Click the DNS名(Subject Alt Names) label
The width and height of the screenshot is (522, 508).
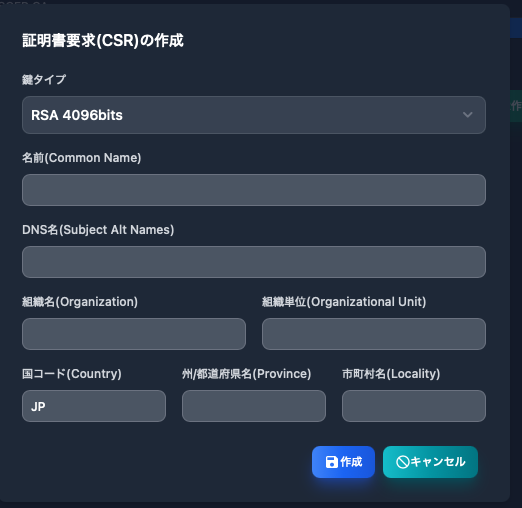pos(98,230)
